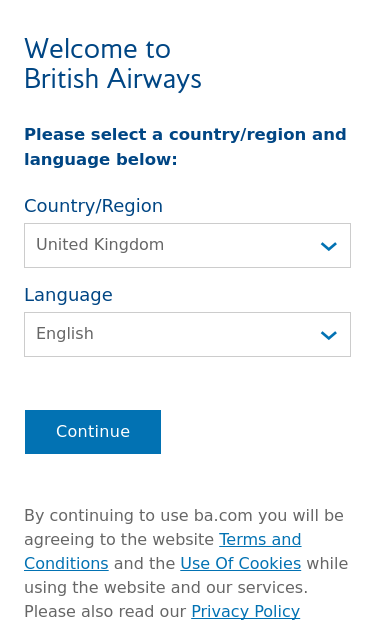Open the Privacy Policy link
This screenshot has width=375, height=627.
(x=245, y=611)
